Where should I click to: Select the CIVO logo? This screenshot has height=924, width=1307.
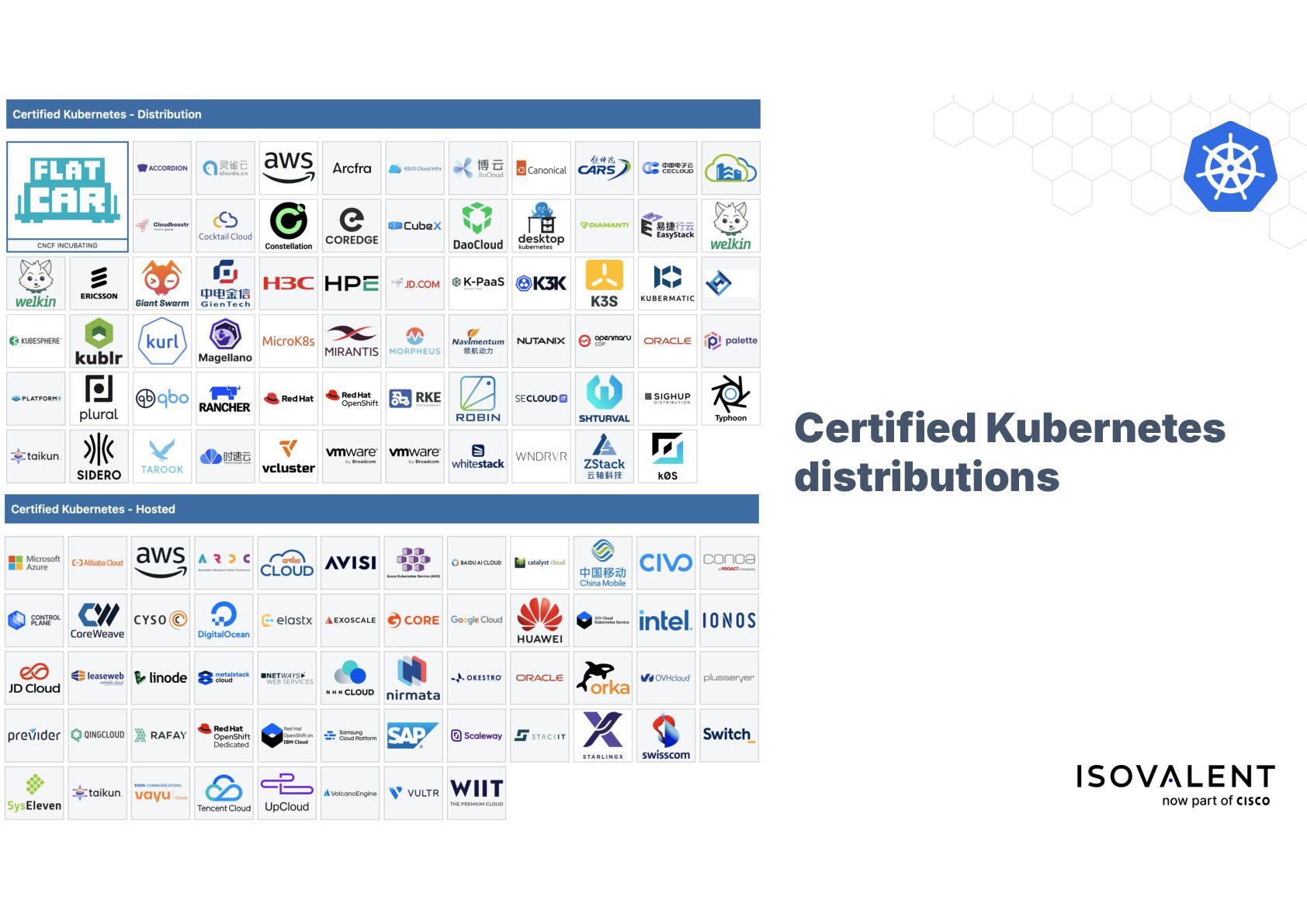(x=666, y=562)
